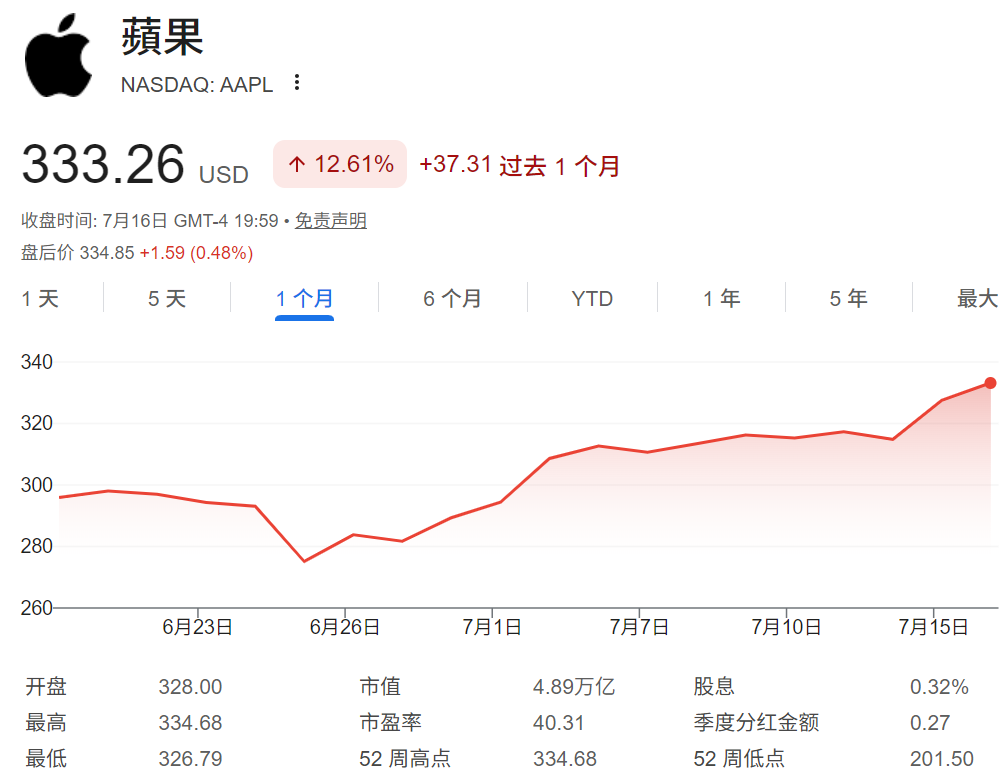Image resolution: width=1005 pixels, height=776 pixels.
Task: Click the 7月10日 date axis label
Action: coord(786,627)
